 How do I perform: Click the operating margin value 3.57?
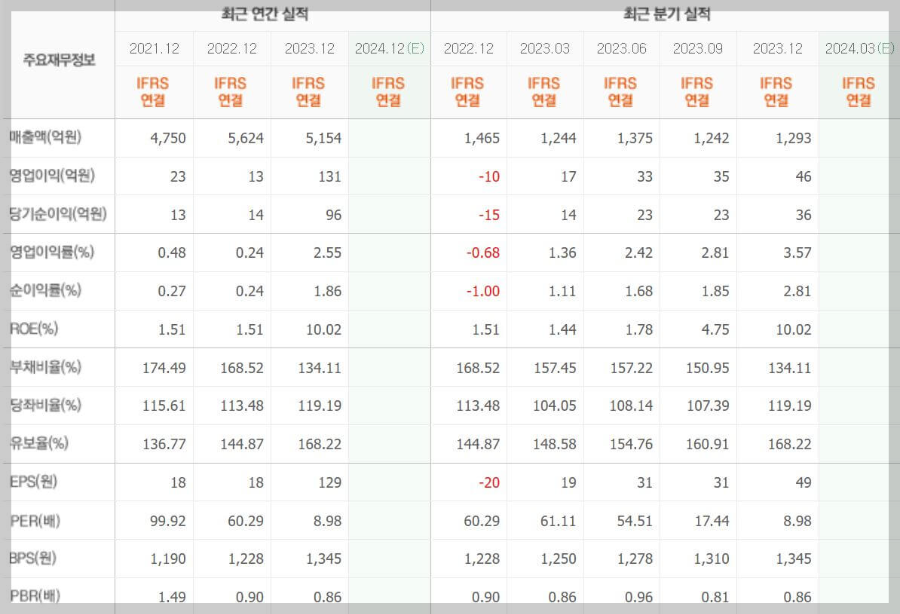(797, 253)
